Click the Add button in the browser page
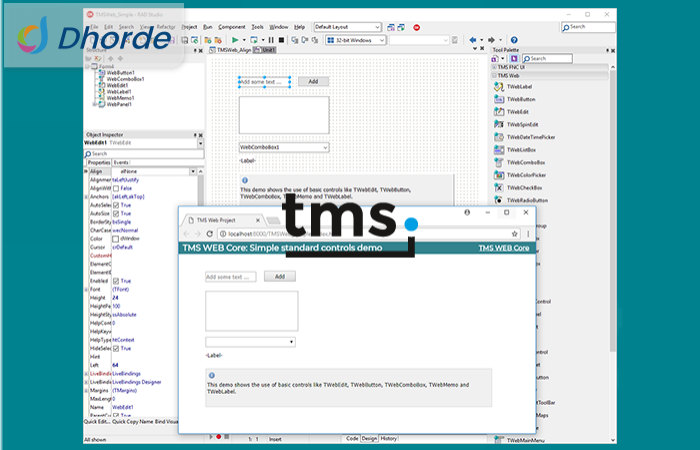Image resolution: width=700 pixels, height=450 pixels. pos(280,276)
